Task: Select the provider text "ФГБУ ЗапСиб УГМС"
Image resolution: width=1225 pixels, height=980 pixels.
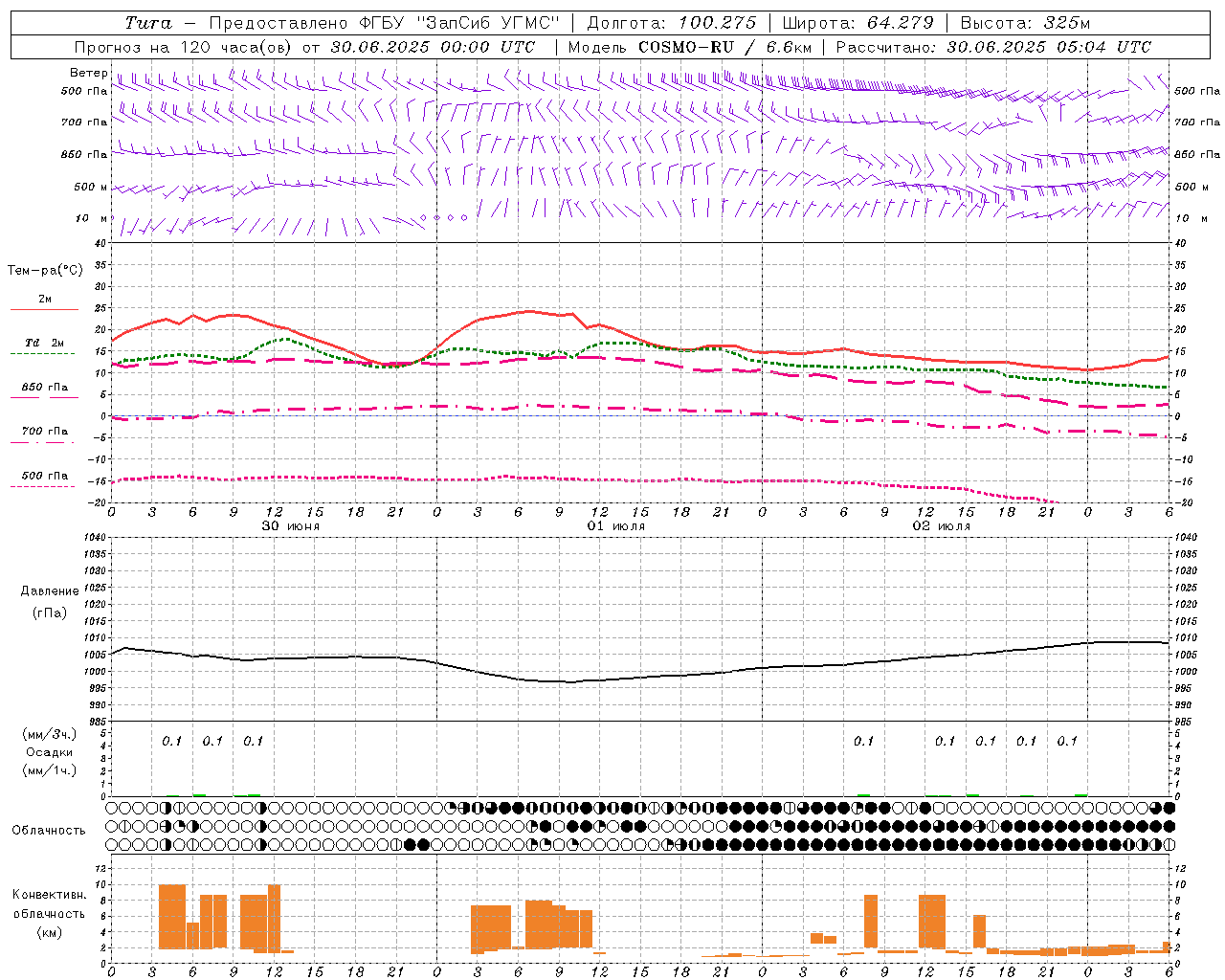Action: coord(457,23)
